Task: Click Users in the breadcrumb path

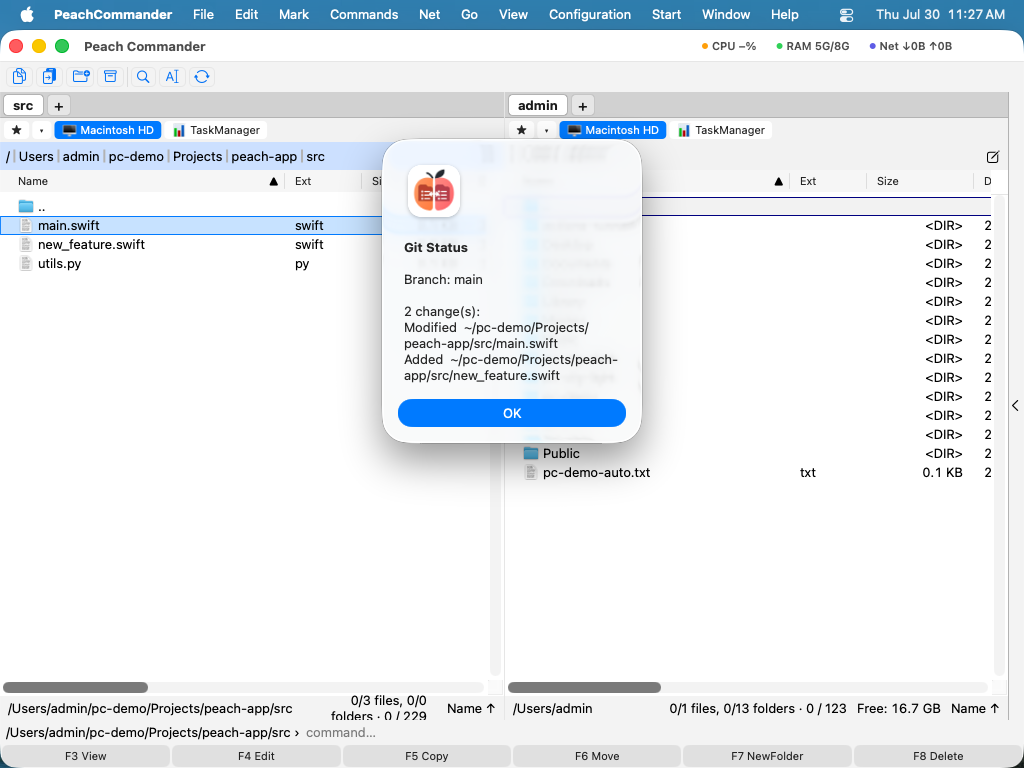Action: coord(36,157)
